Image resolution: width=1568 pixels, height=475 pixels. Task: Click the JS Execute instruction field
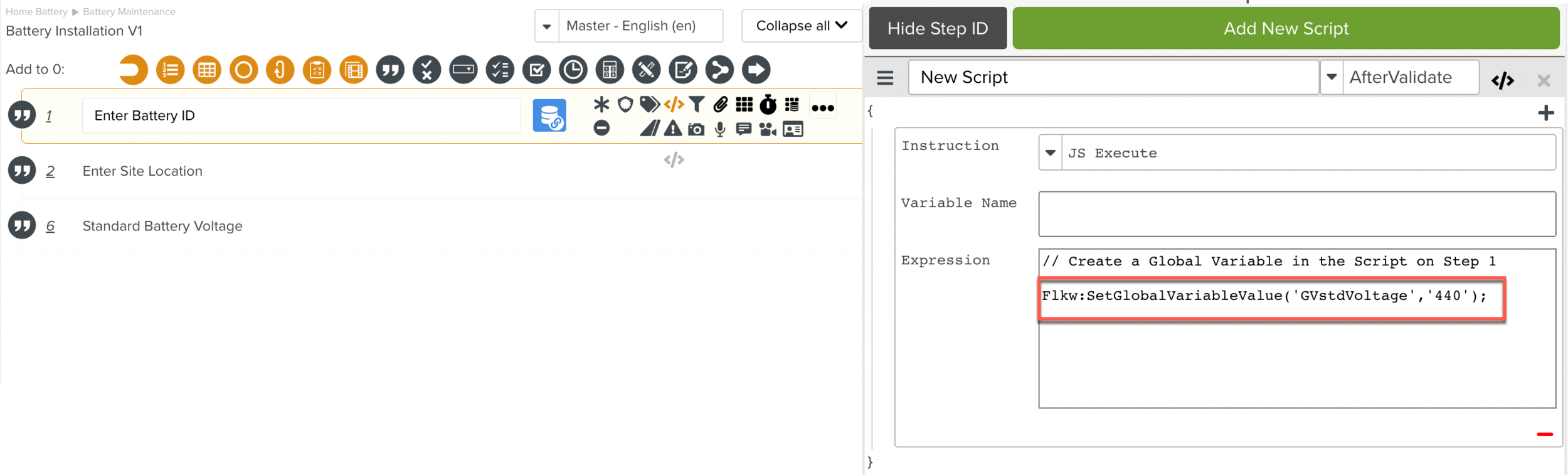(x=1308, y=153)
